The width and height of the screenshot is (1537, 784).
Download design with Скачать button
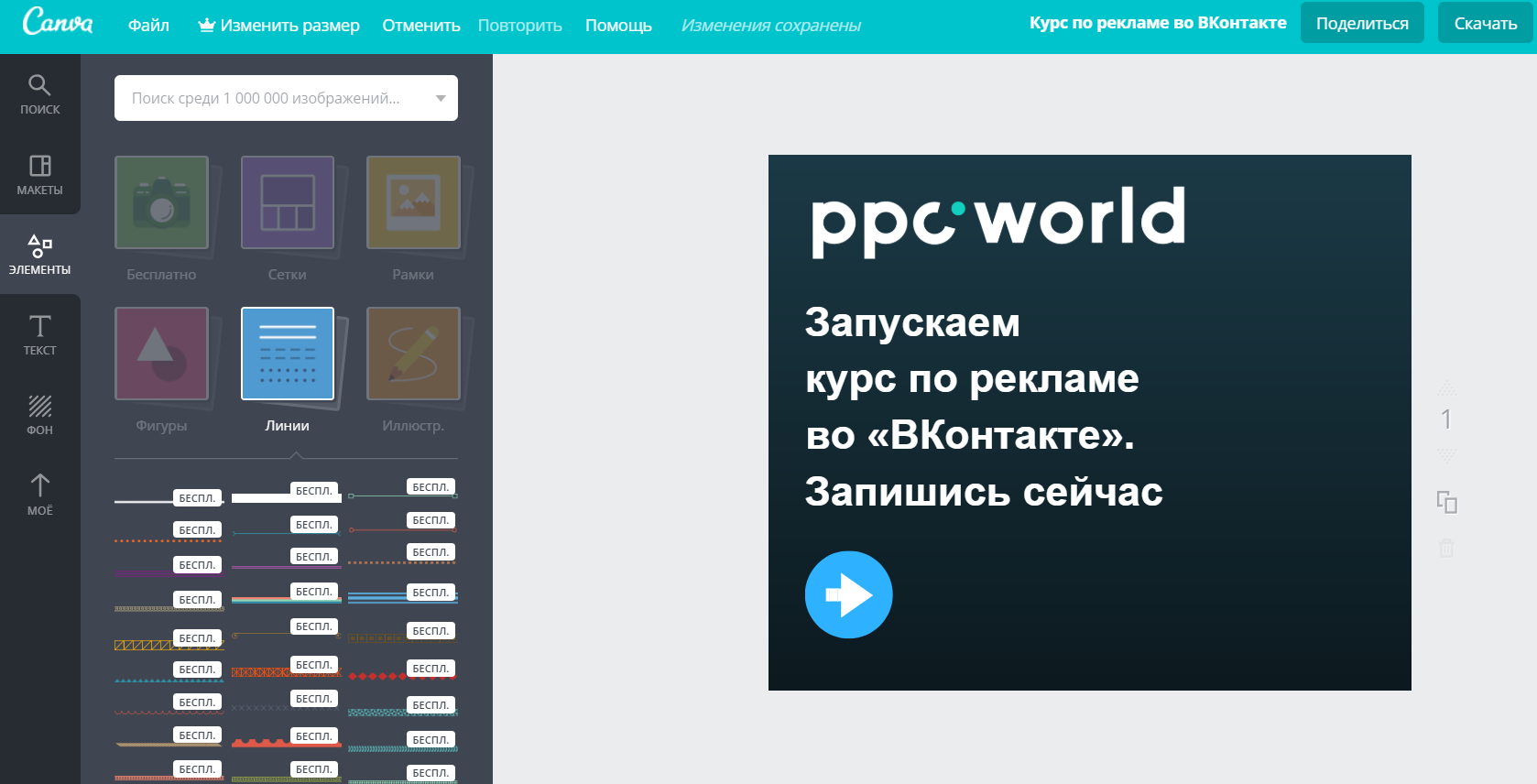1485,23
